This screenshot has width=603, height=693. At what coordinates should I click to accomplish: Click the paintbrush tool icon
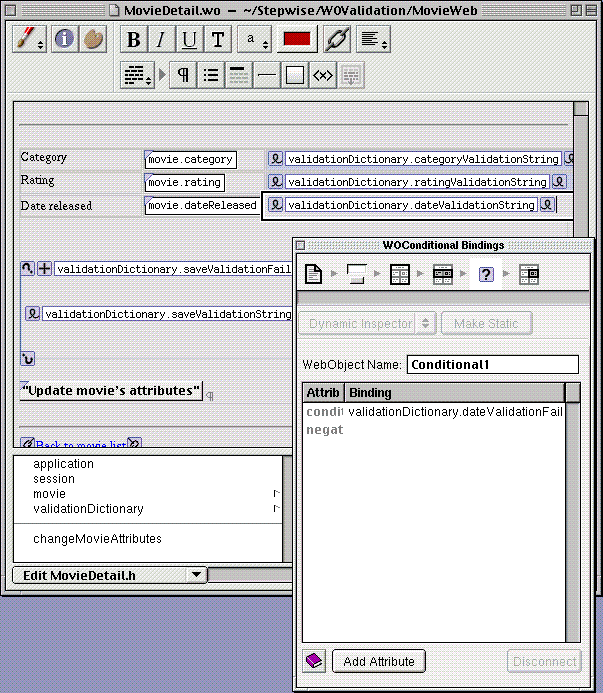[x=29, y=39]
